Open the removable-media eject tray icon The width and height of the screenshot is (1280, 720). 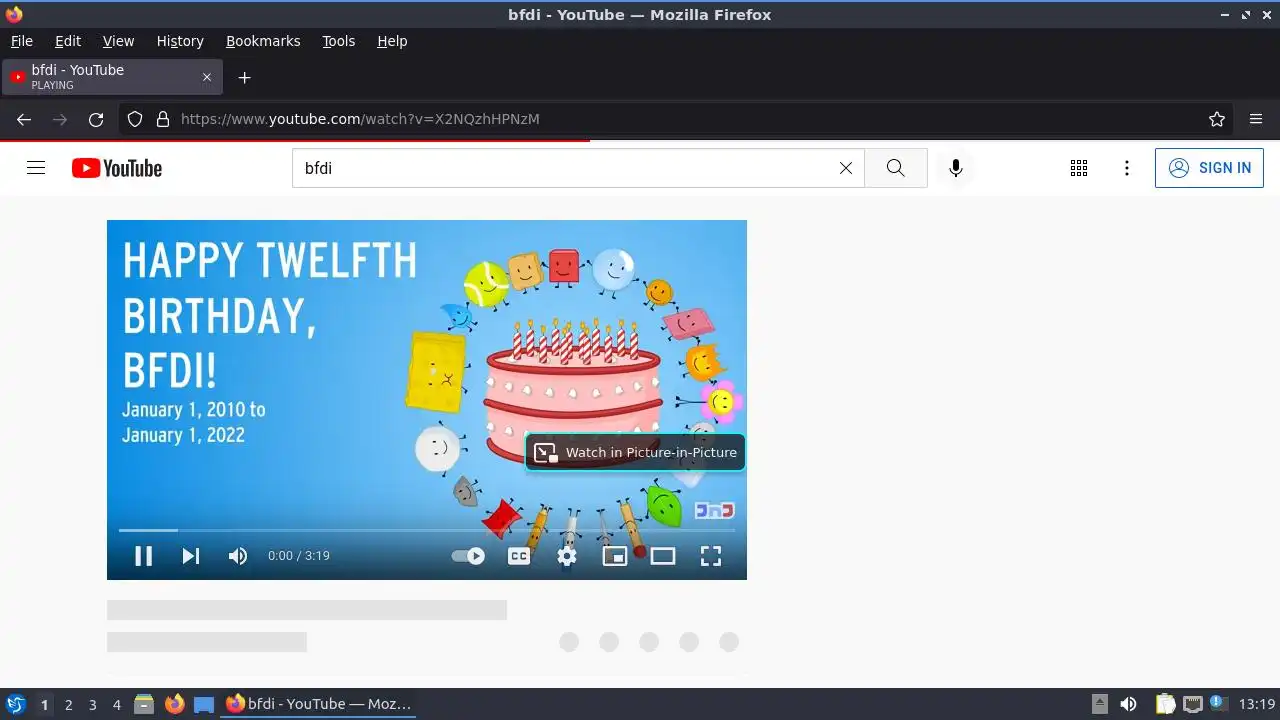click(x=1099, y=704)
